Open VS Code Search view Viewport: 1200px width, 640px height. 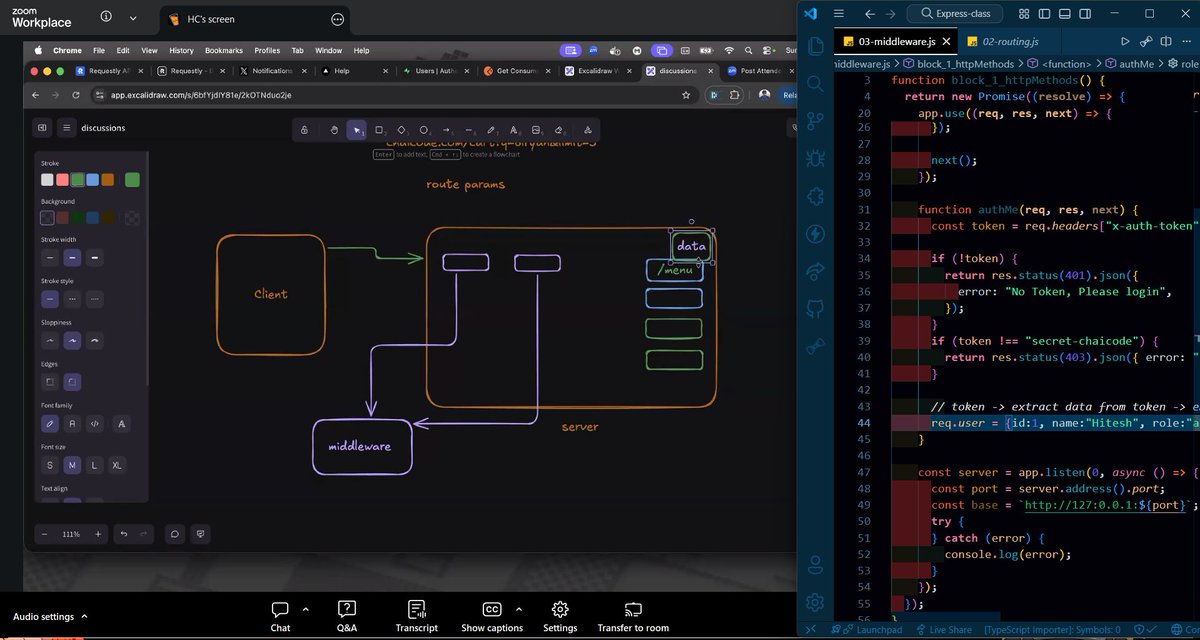[815, 83]
